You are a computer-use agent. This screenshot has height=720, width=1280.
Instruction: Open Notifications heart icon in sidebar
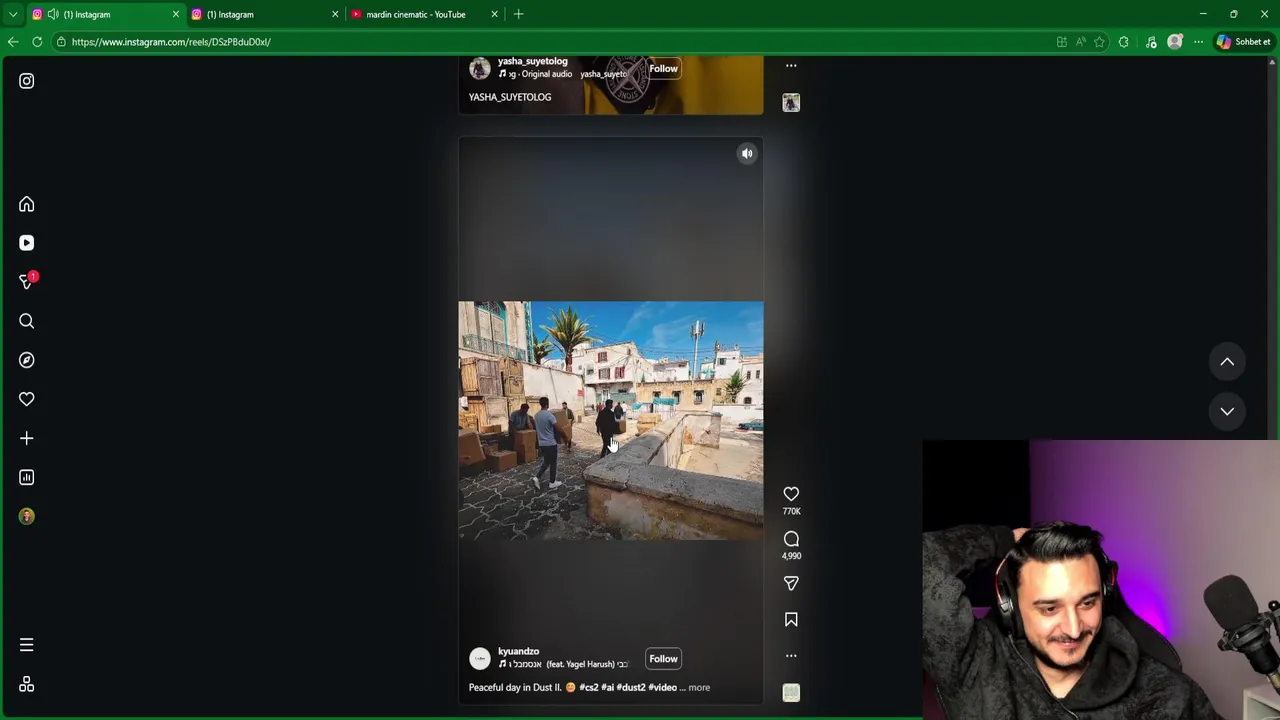click(27, 399)
